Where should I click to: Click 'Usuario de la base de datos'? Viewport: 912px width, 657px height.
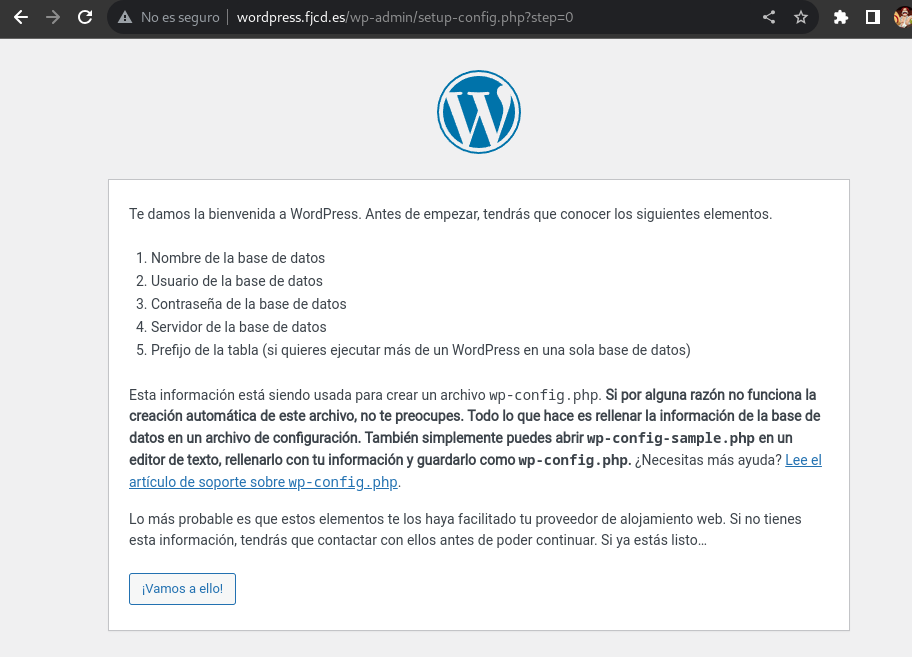pos(237,281)
